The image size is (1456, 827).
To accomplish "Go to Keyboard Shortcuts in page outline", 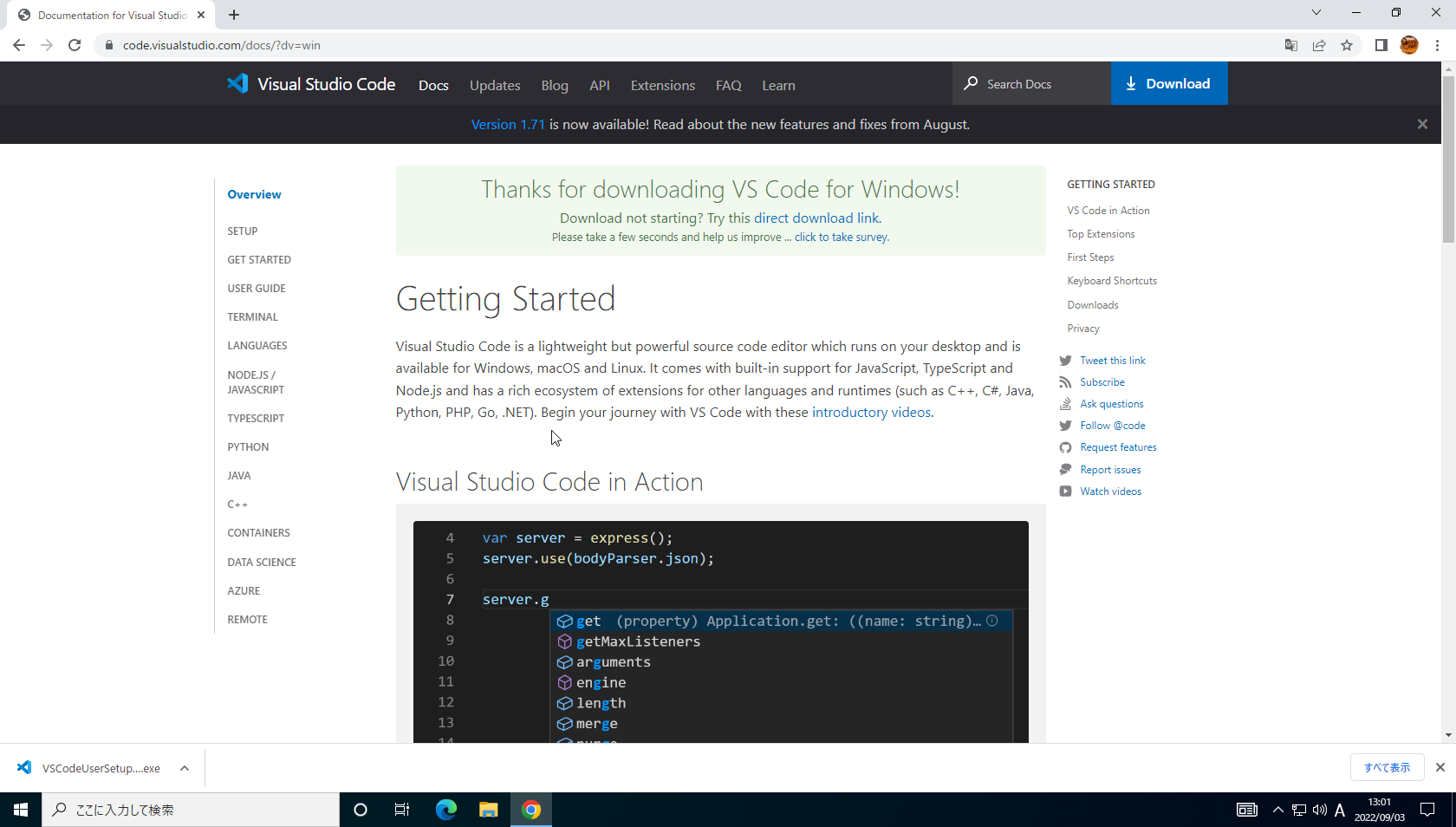I will click(1112, 281).
